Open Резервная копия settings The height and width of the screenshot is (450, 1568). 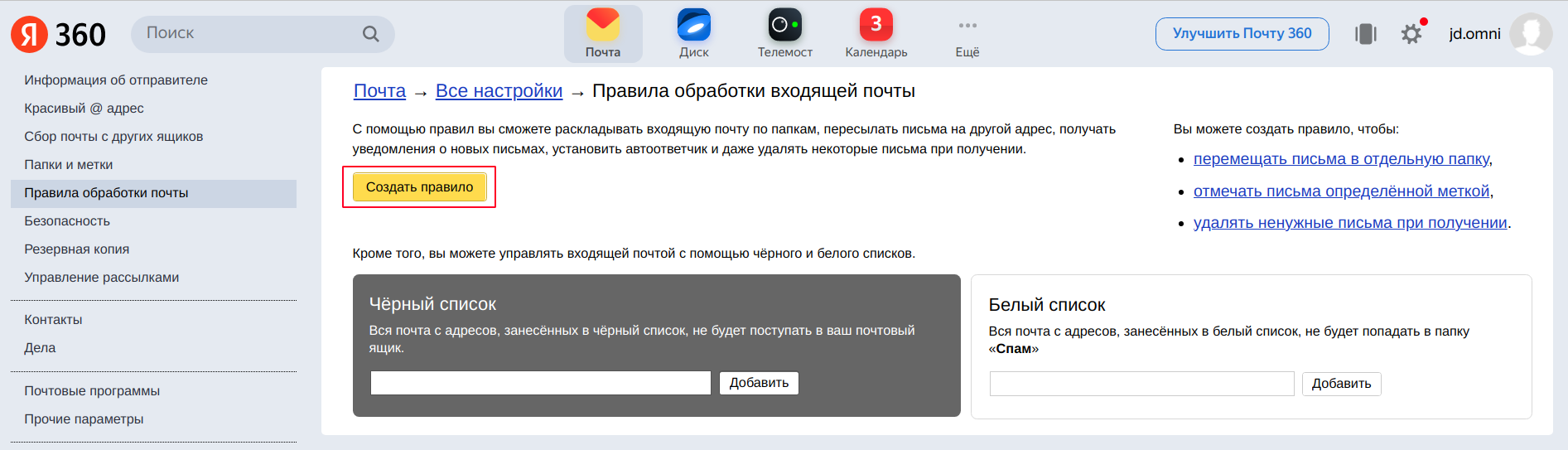(76, 249)
